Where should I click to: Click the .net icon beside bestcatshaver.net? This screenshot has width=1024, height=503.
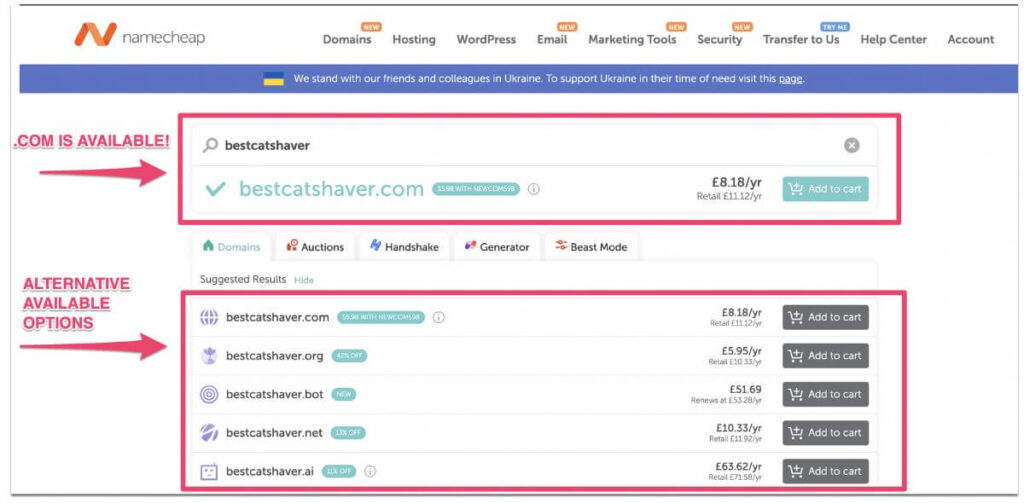[209, 432]
